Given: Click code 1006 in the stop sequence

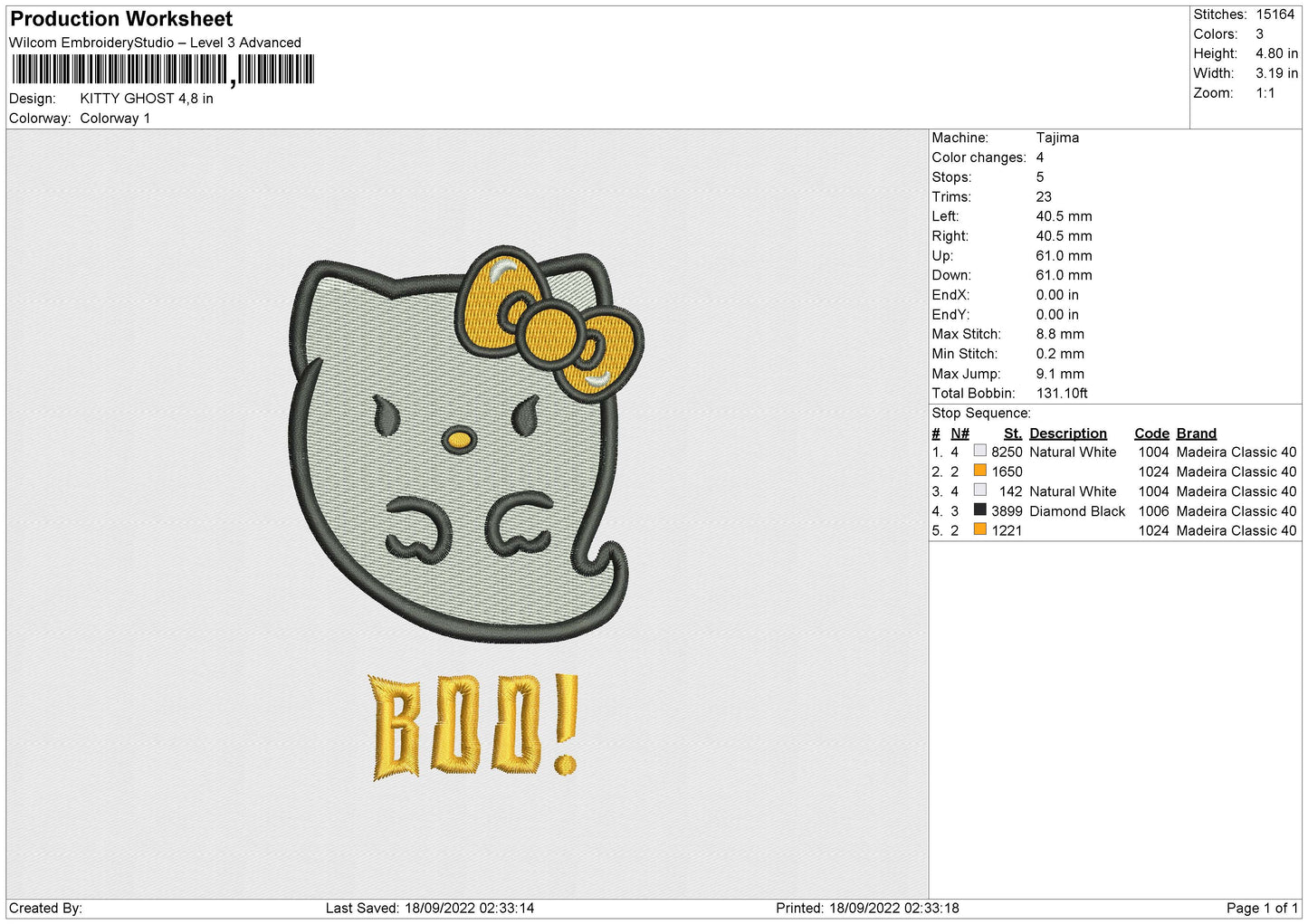Looking at the screenshot, I should coord(1153,512).
